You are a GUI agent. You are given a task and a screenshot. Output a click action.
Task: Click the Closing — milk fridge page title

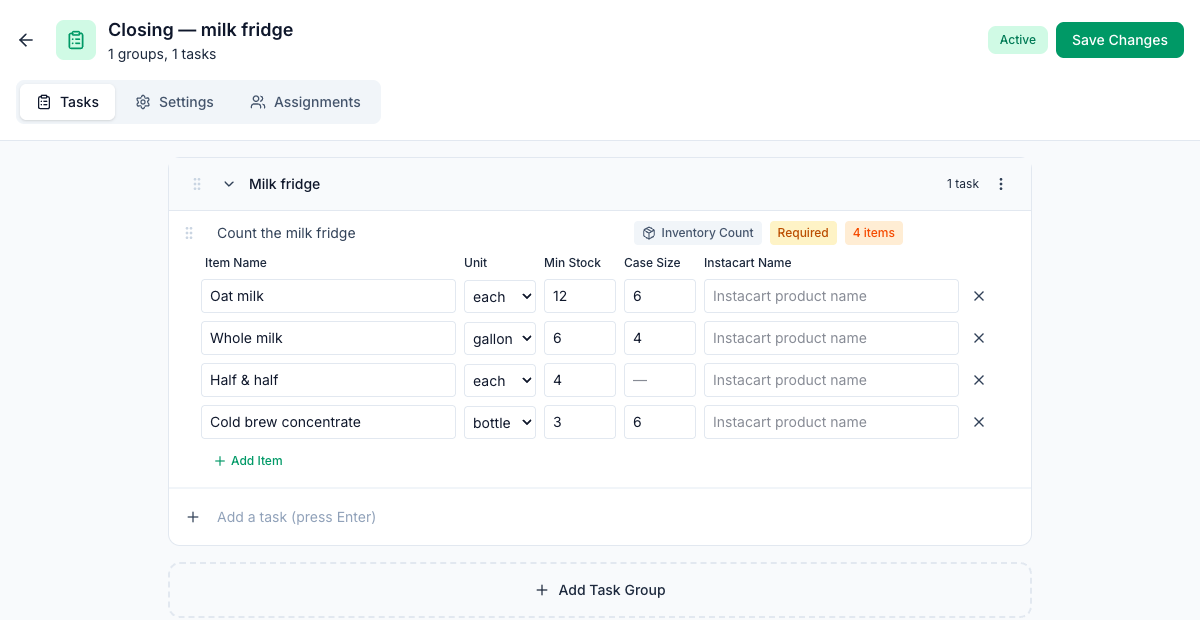click(201, 30)
